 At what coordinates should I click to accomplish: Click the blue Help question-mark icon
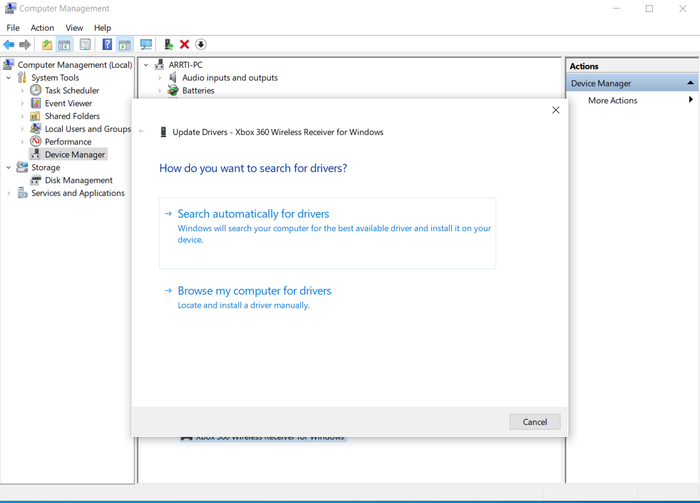coord(107,45)
